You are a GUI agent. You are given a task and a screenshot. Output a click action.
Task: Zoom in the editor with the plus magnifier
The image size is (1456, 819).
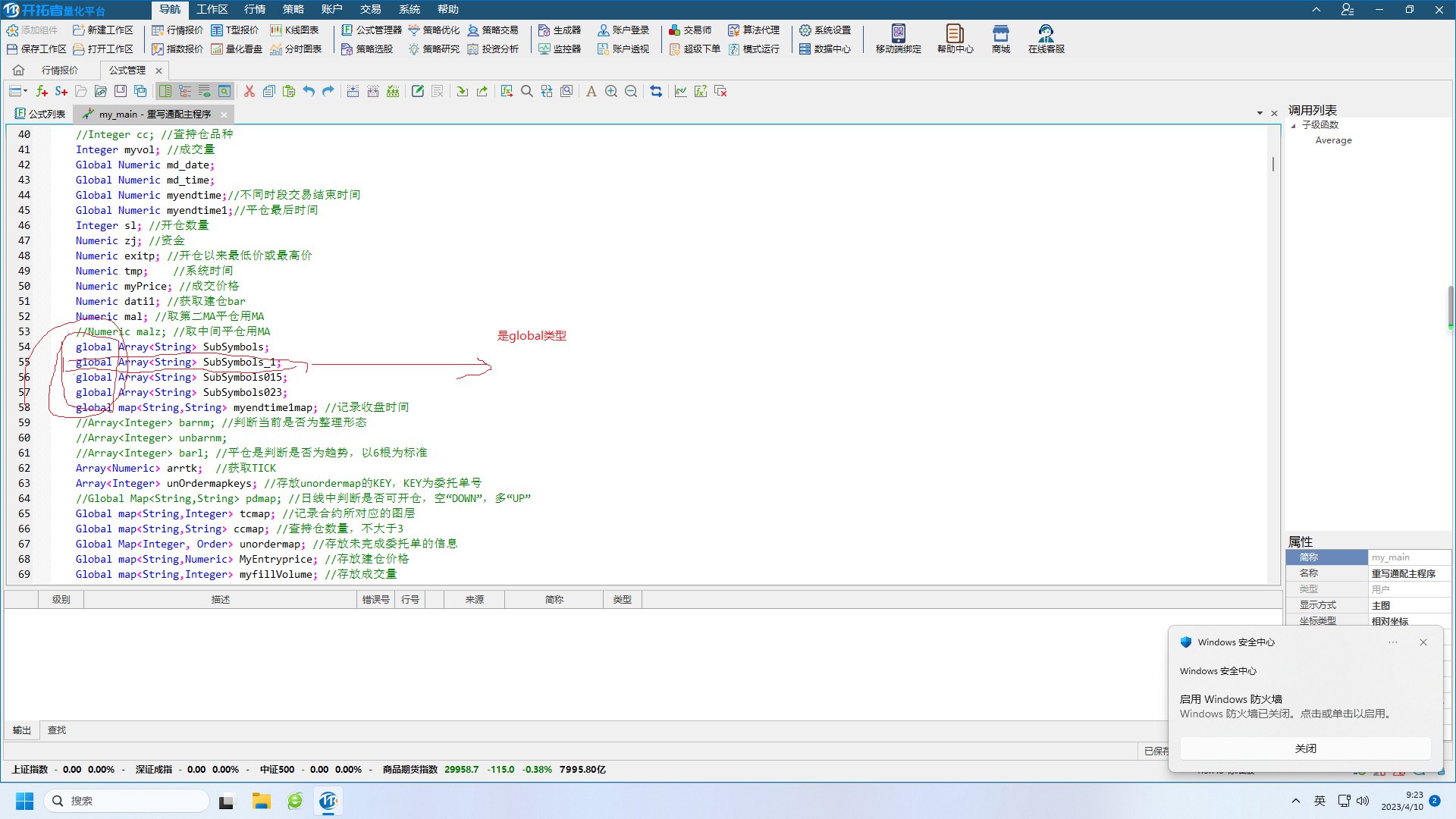click(x=611, y=91)
